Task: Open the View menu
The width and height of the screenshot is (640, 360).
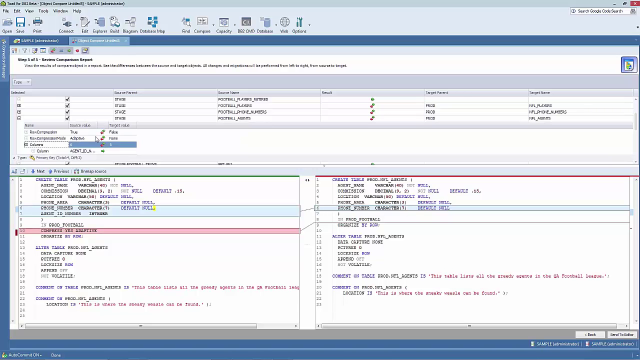Action: (29, 11)
